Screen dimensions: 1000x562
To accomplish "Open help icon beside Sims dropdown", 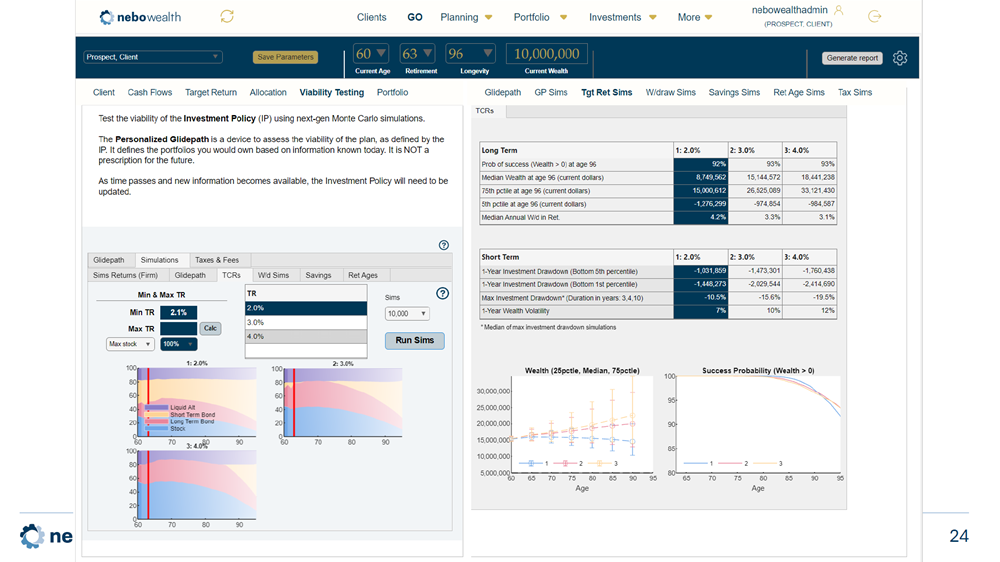I will pos(443,293).
